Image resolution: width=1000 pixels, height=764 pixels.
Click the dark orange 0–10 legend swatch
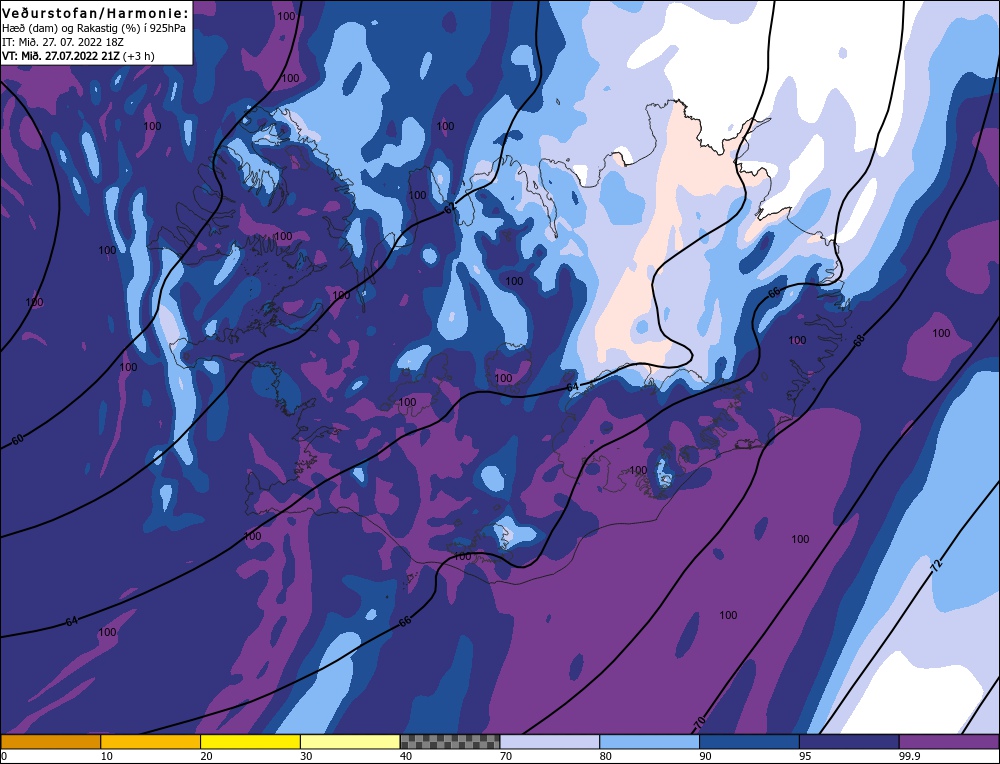click(x=50, y=742)
